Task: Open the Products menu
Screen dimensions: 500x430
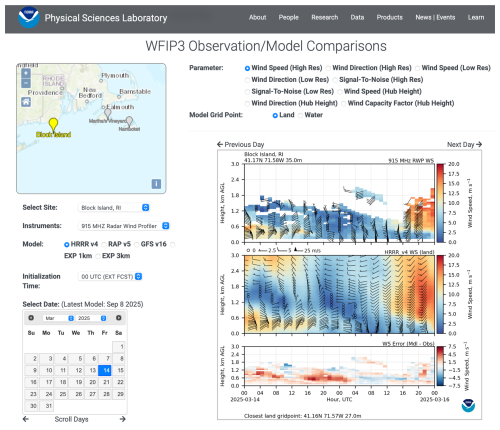Action: 389,17
